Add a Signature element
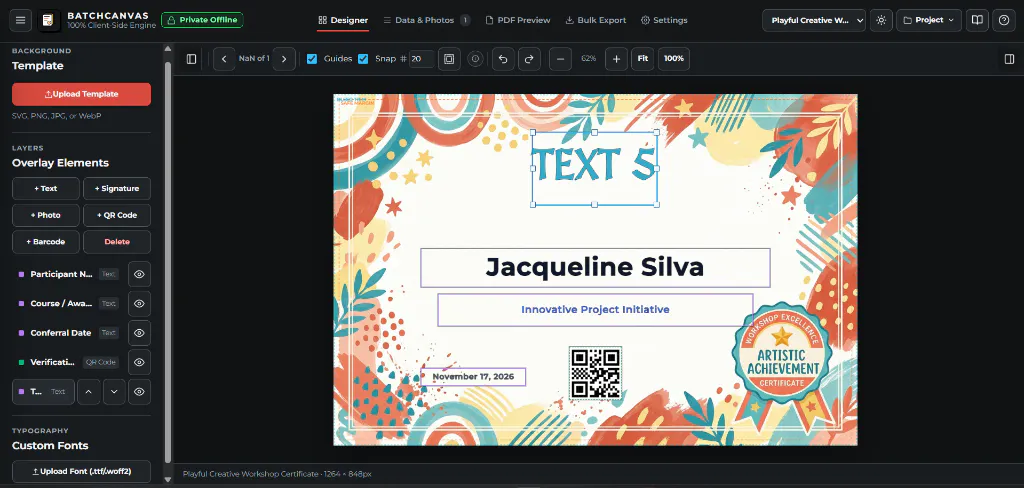 tap(117, 188)
